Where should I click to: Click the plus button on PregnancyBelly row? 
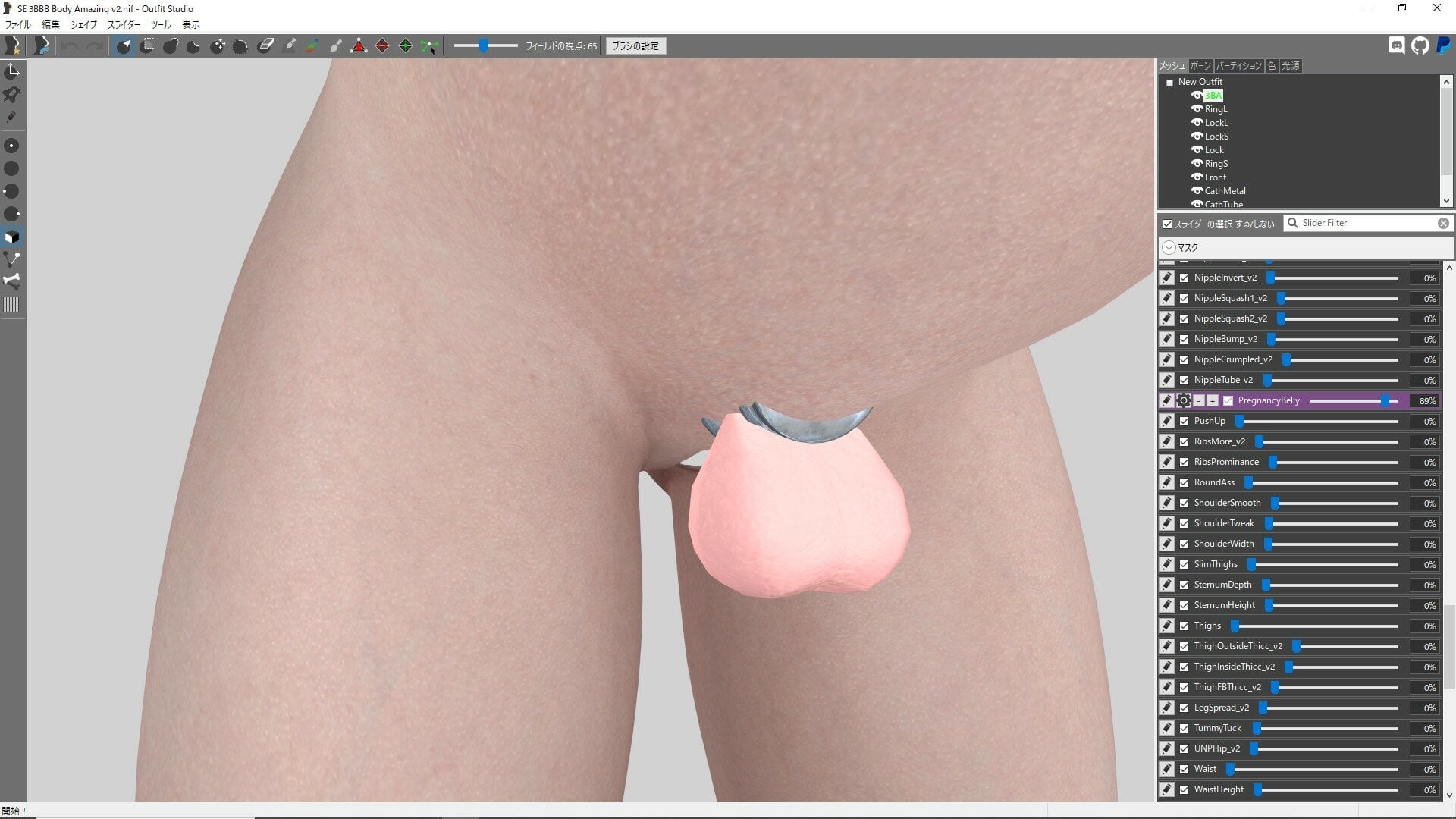click(1213, 400)
